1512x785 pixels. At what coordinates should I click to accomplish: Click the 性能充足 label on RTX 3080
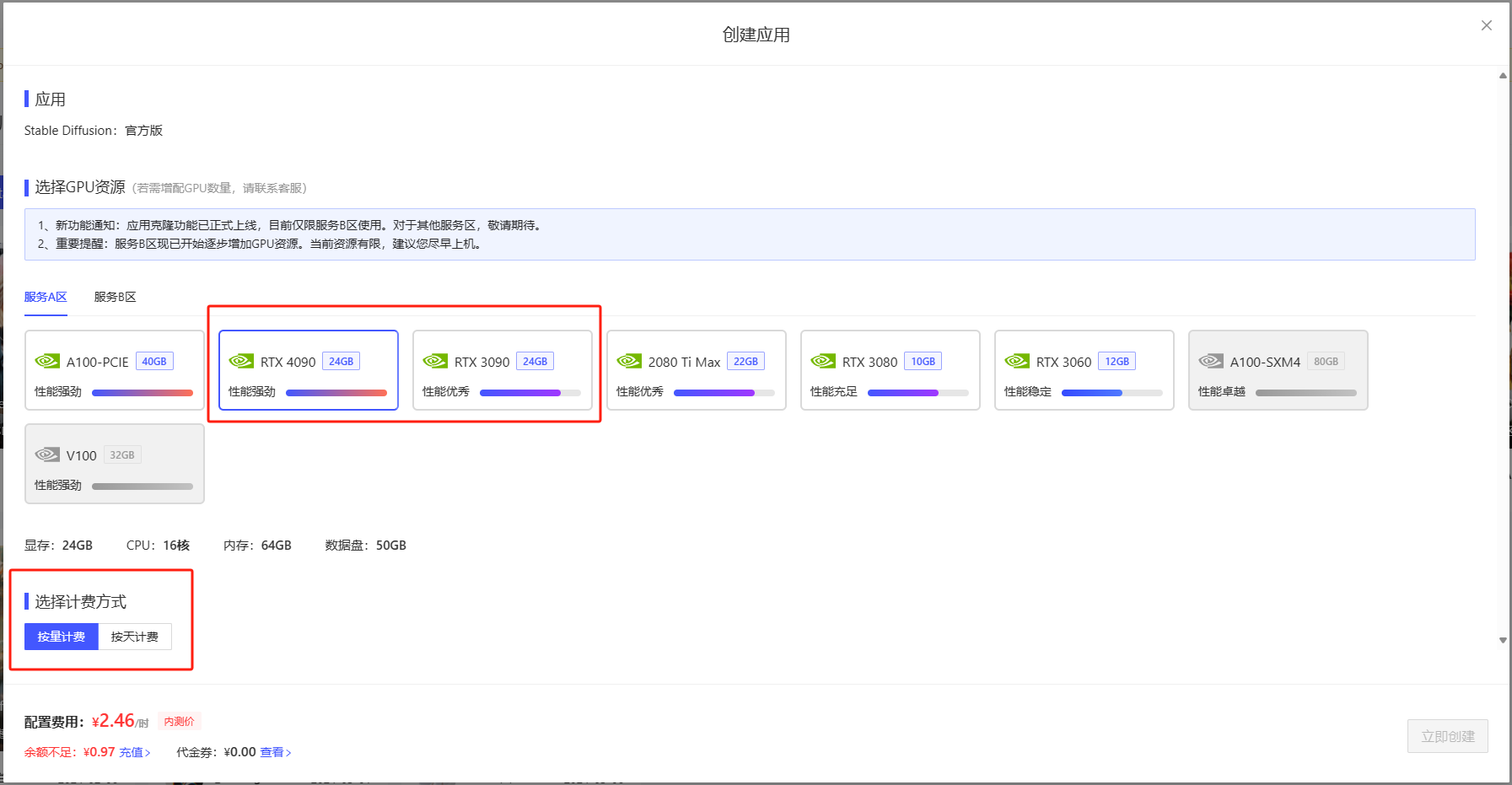click(x=834, y=391)
